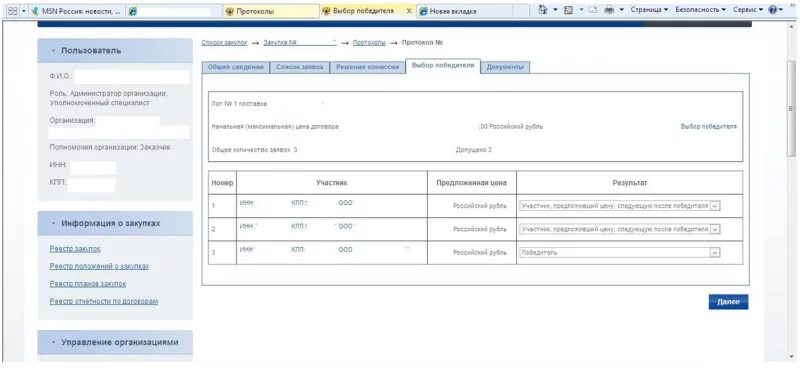Follow the Закупка № breadcrumb link
This screenshot has height=368, width=800.
[300, 43]
